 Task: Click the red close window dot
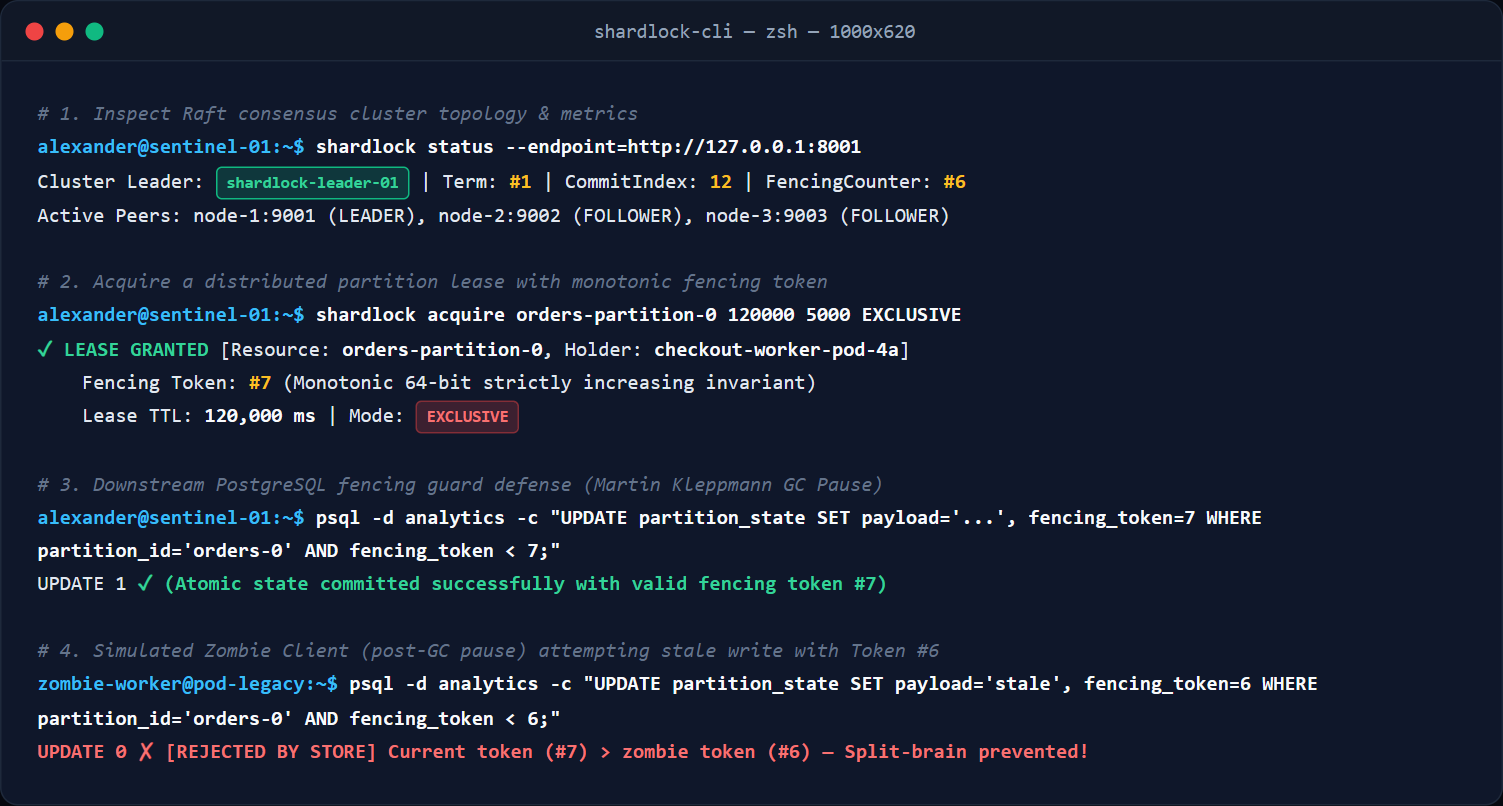[x=35, y=31]
